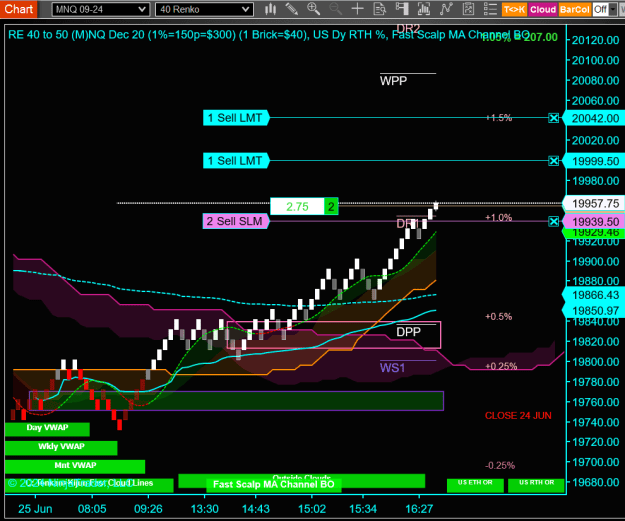Click the +1.0% level label
The height and width of the screenshot is (521, 625).
(499, 218)
